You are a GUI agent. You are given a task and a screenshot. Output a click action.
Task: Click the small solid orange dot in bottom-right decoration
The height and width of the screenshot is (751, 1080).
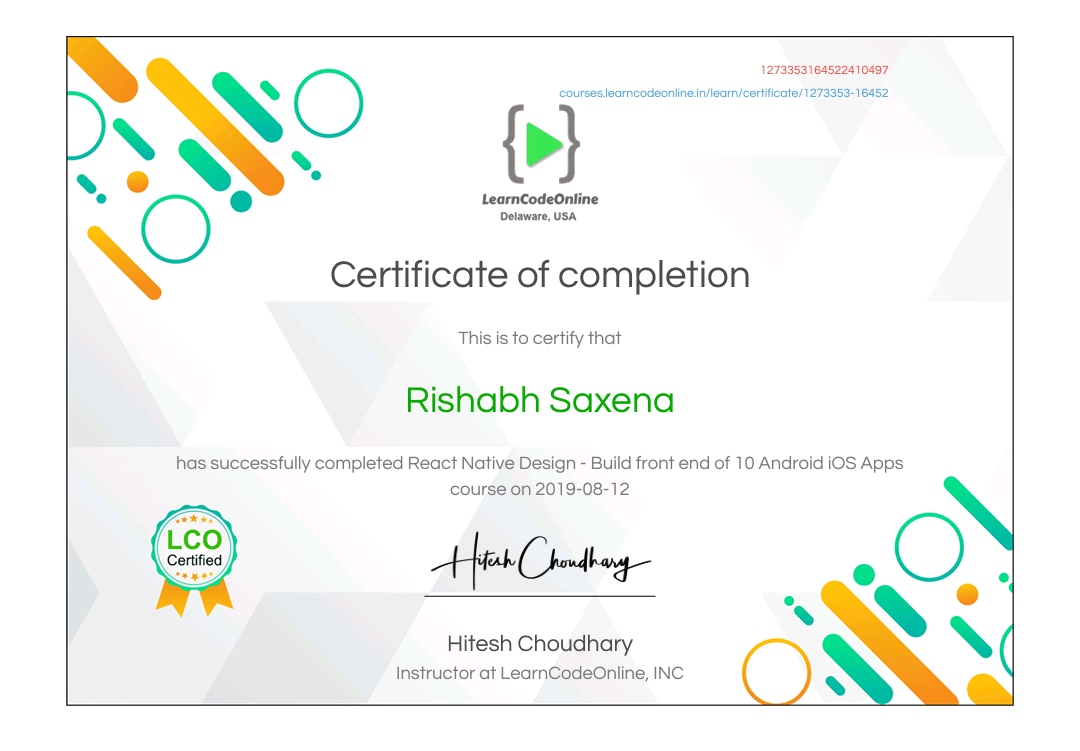click(967, 594)
